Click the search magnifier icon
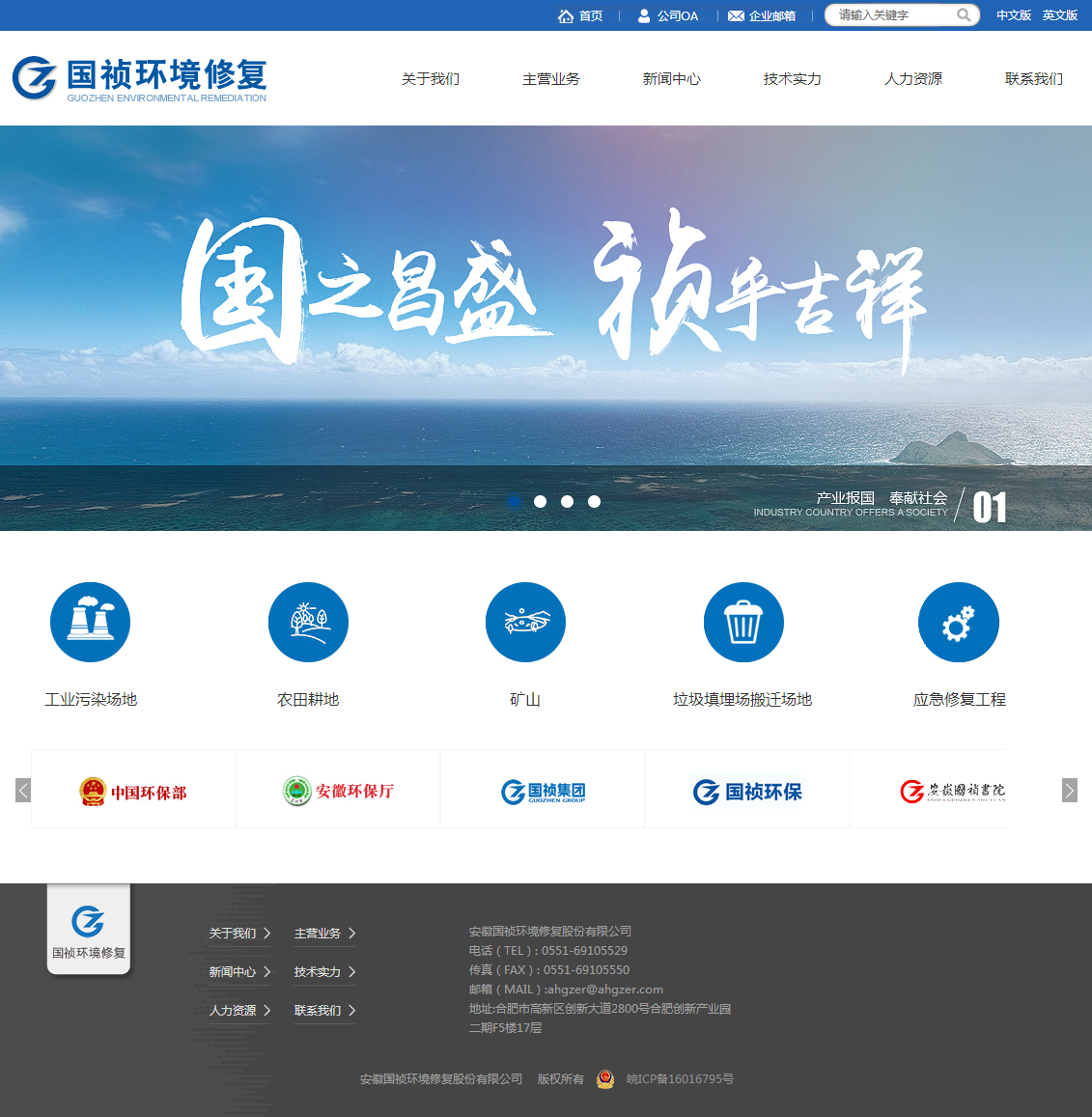 click(x=964, y=15)
